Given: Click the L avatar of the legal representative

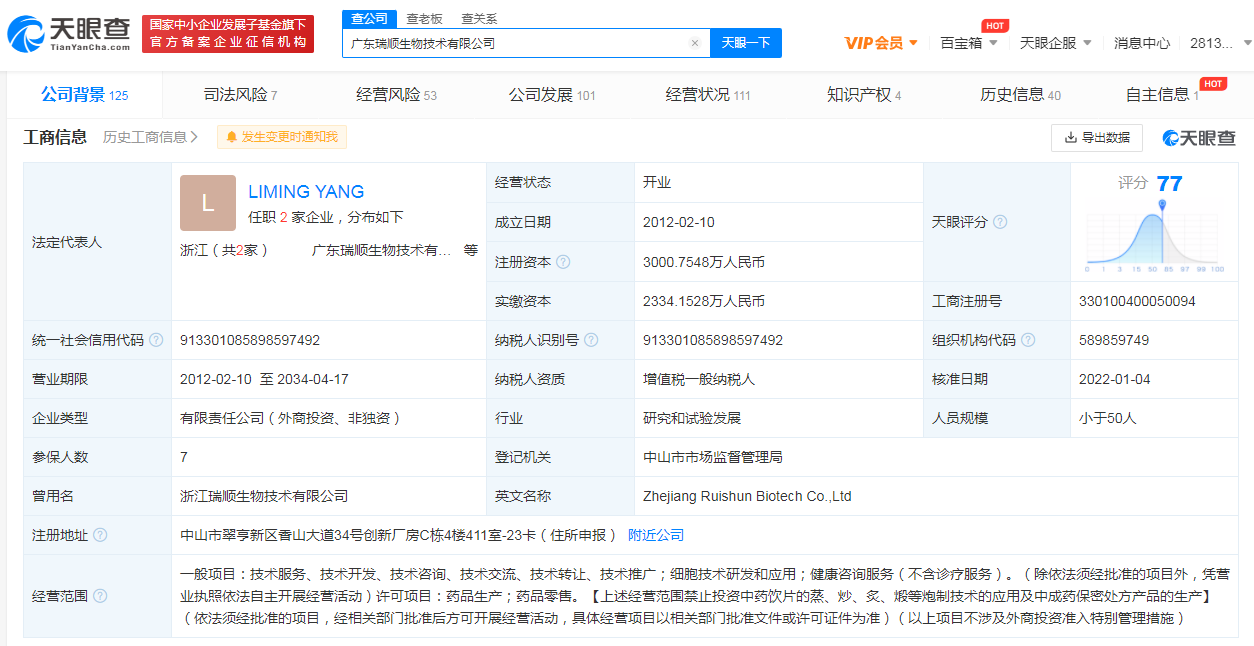Looking at the screenshot, I should click(208, 203).
